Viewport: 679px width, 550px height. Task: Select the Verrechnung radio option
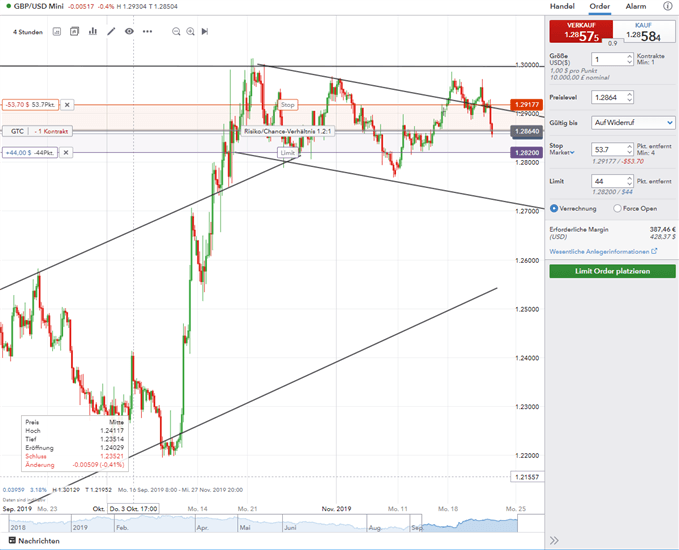553,208
